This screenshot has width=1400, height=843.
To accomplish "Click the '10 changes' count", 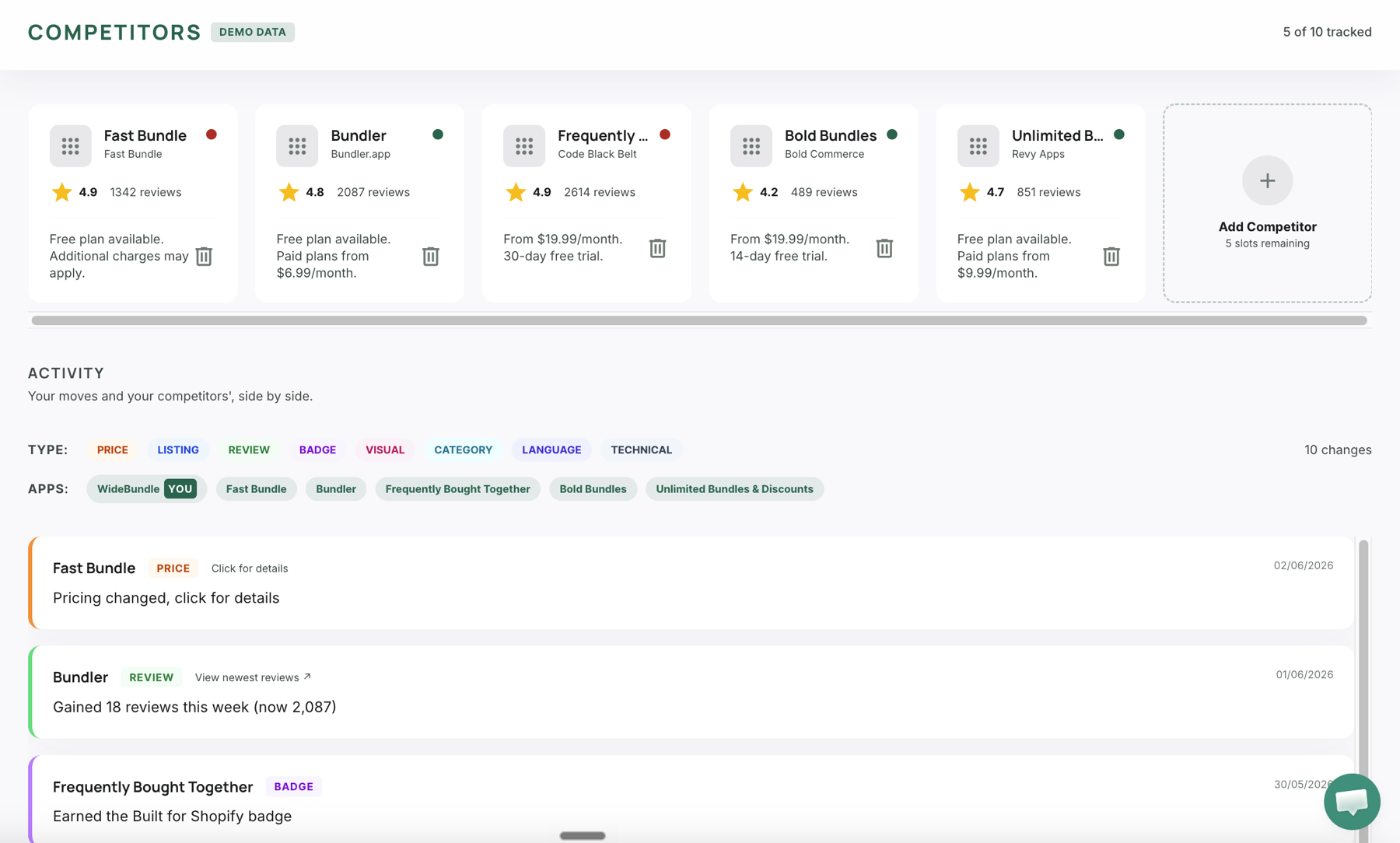I will pyautogui.click(x=1338, y=449).
